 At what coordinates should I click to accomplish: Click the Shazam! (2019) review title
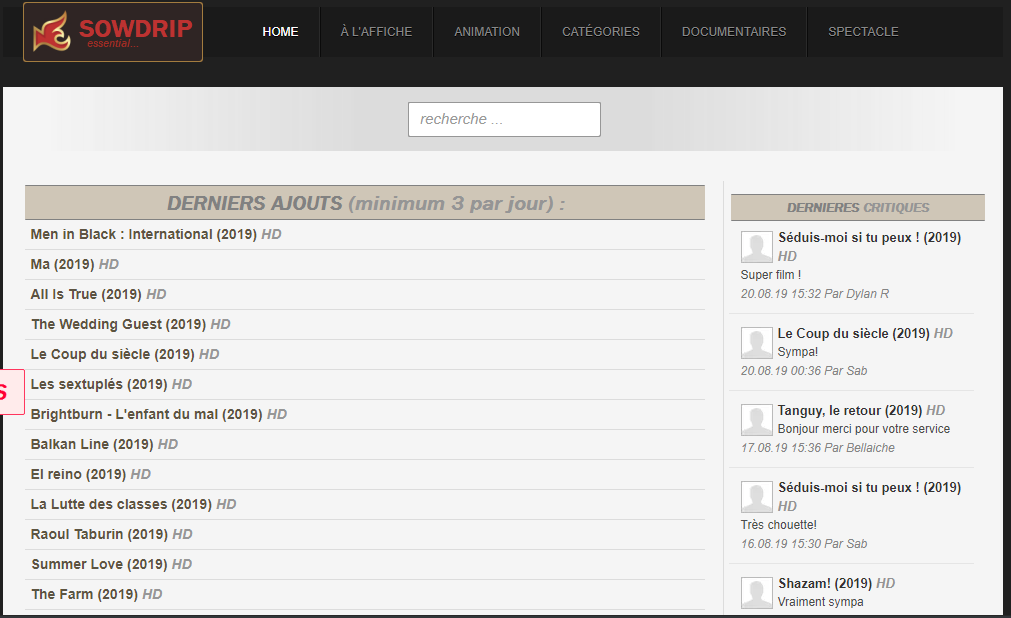coord(825,583)
